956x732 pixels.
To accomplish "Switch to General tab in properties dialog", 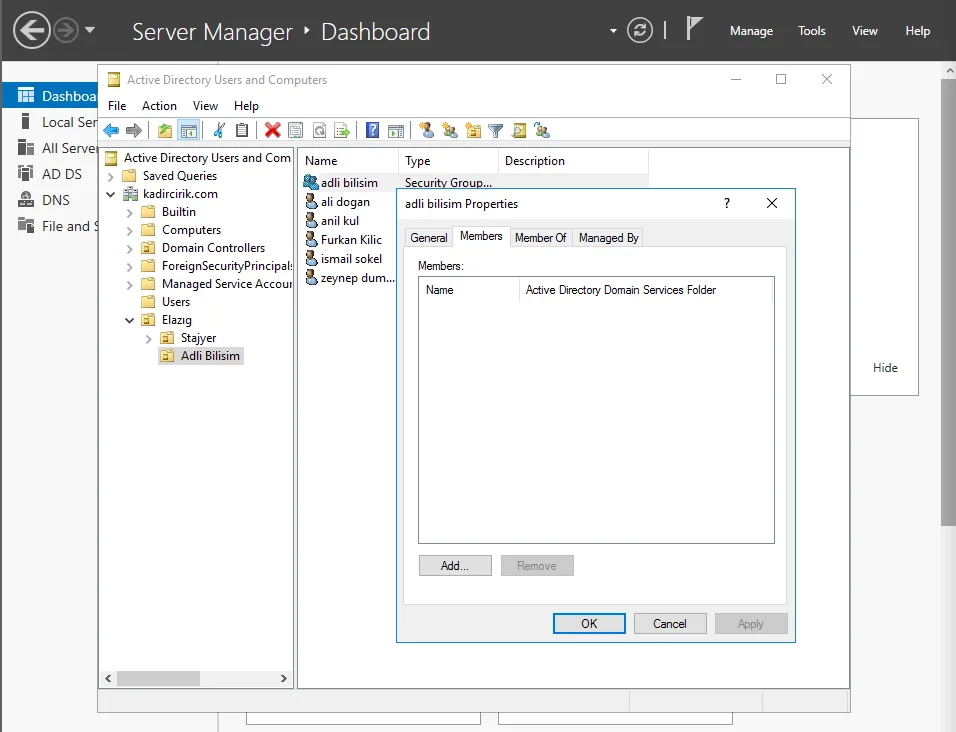I will (429, 238).
